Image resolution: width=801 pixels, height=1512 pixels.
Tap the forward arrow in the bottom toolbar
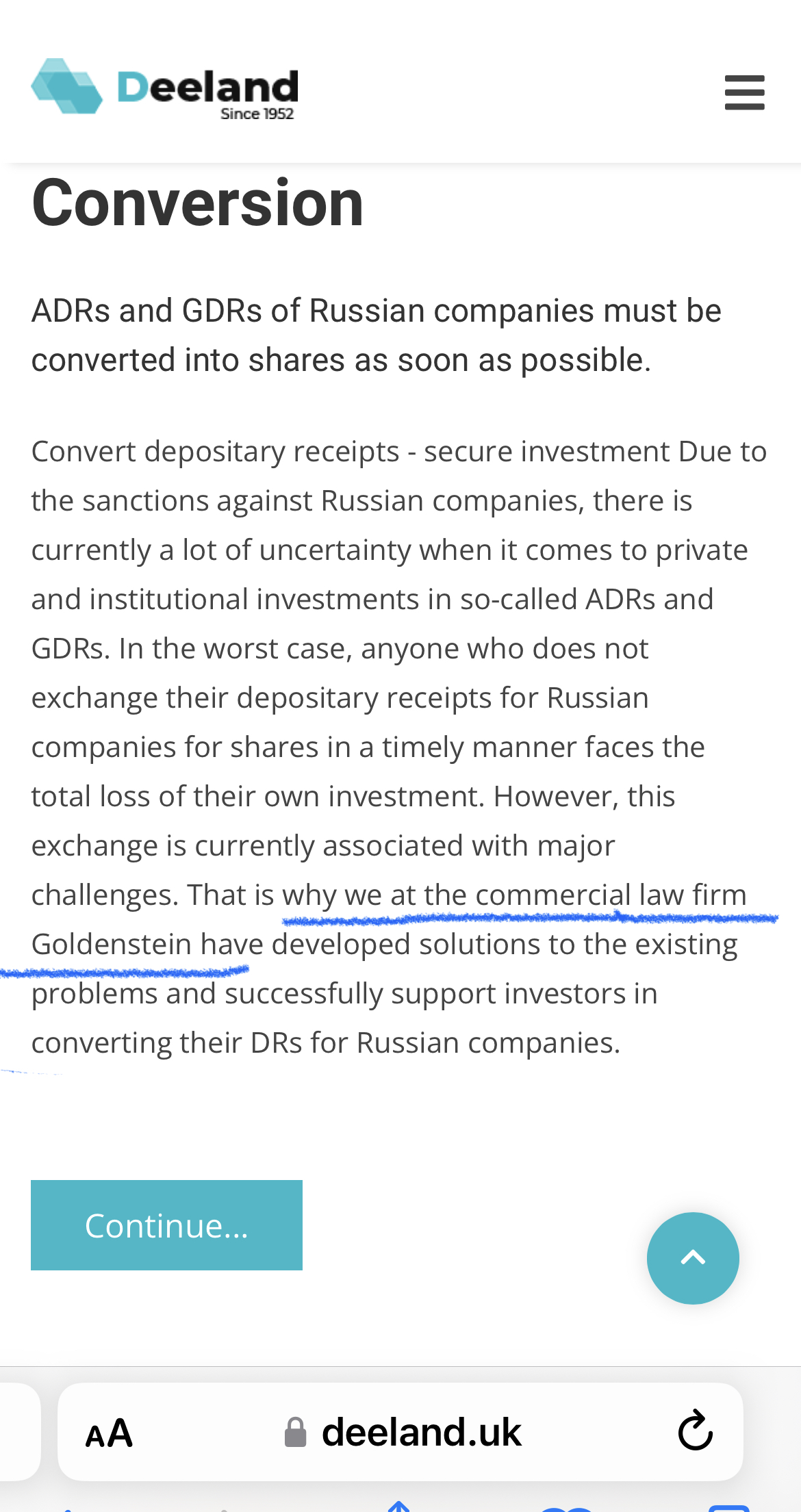(225, 1509)
